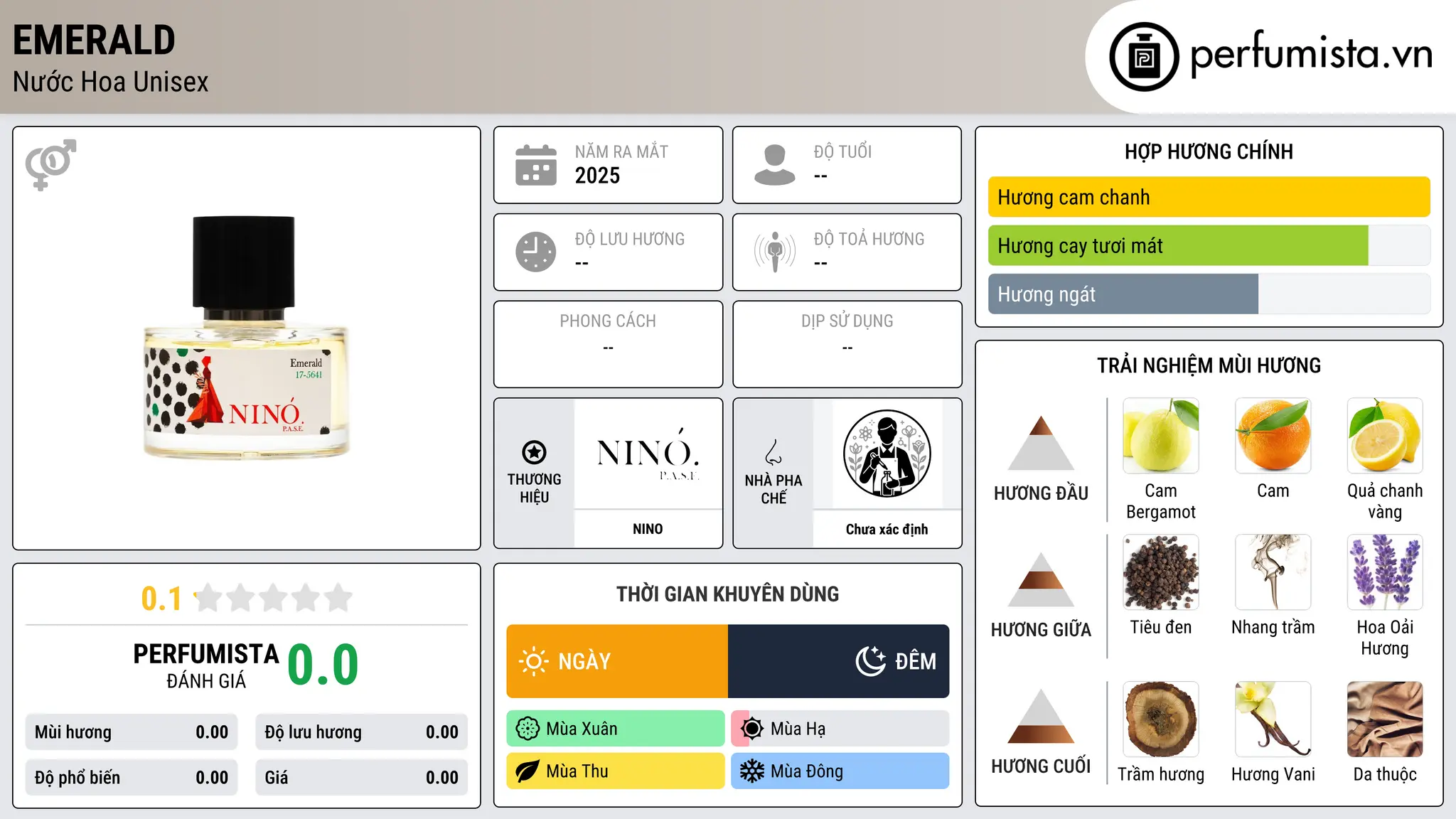This screenshot has height=819, width=1456.
Task: Select the Tiêu đen black pepper image
Action: click(x=1161, y=572)
